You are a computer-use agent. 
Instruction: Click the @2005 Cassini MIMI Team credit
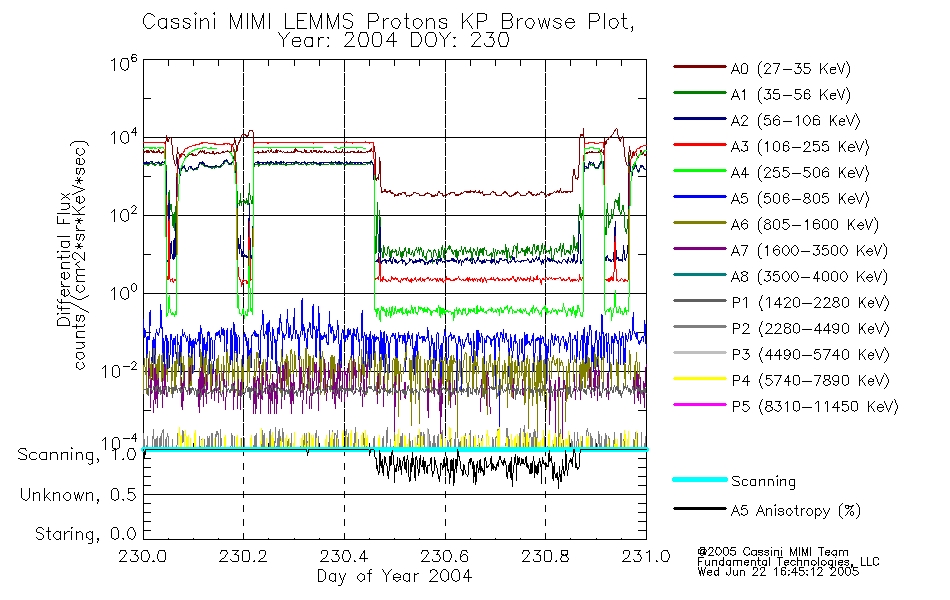point(772,552)
